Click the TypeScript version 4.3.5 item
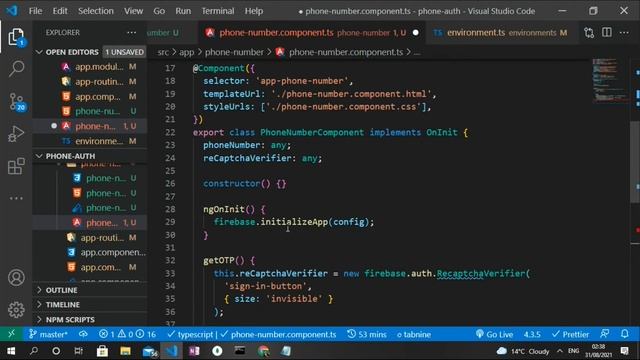Screen dimensions: 640x360 [532, 334]
